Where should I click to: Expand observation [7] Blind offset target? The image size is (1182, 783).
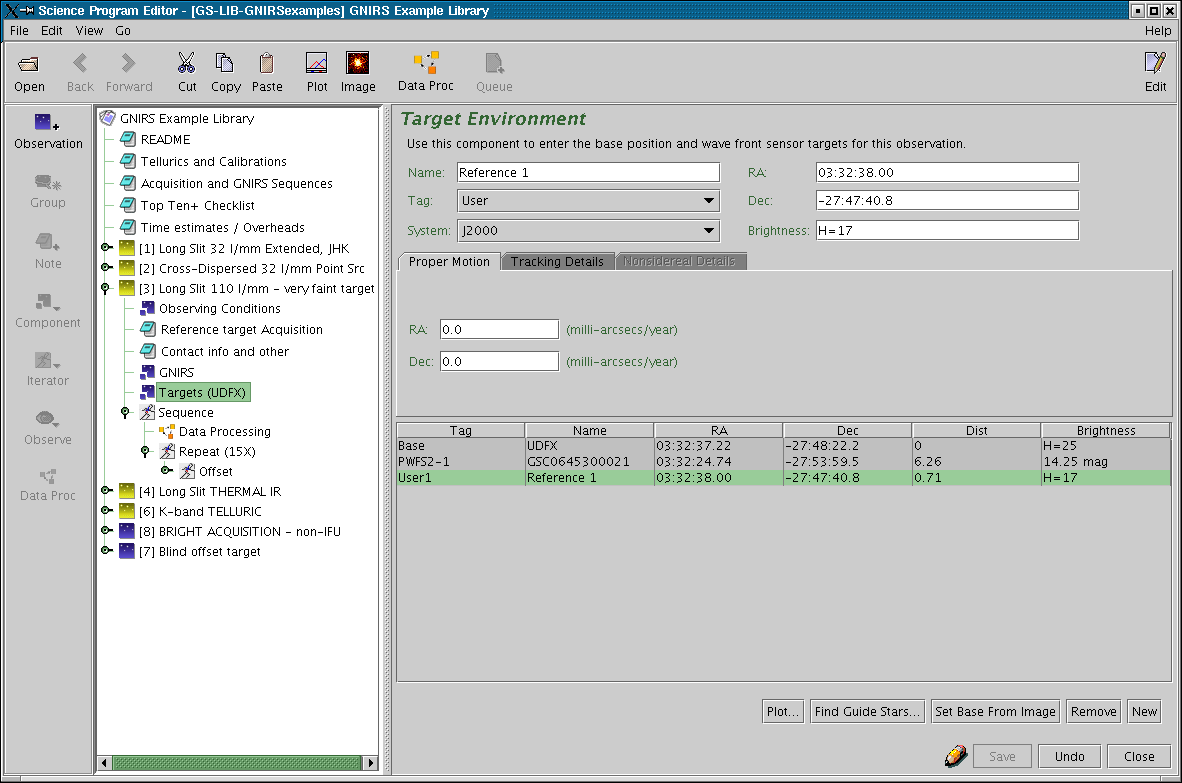tap(106, 551)
